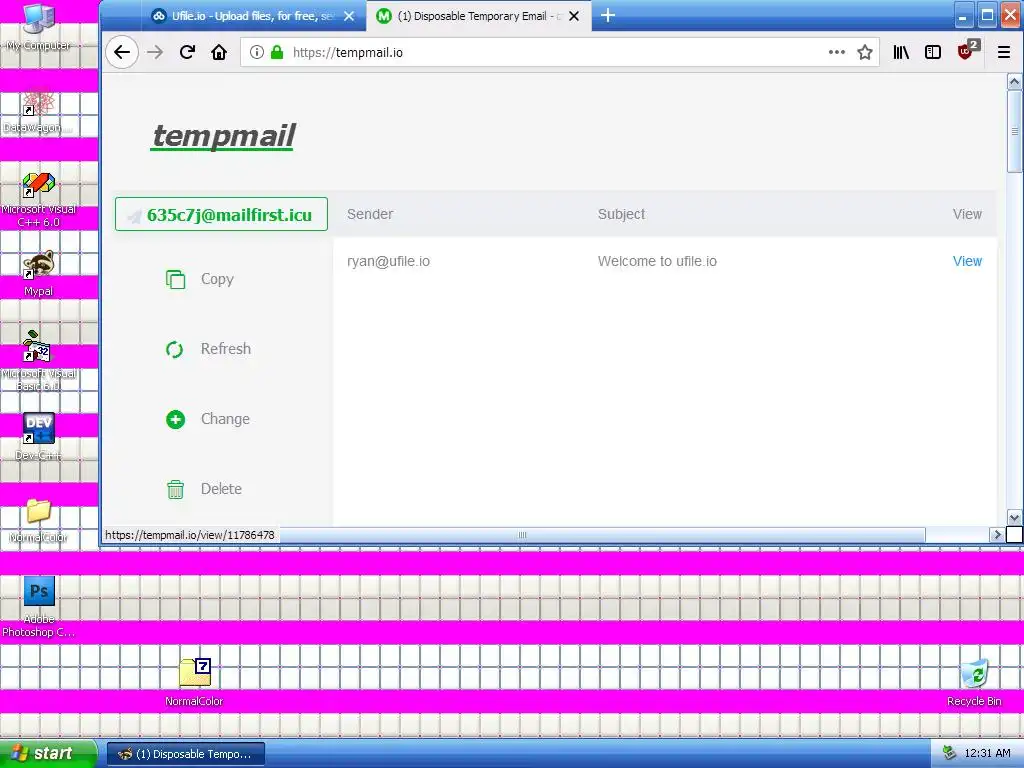Open the uBlock Origin extension icon

(967, 50)
